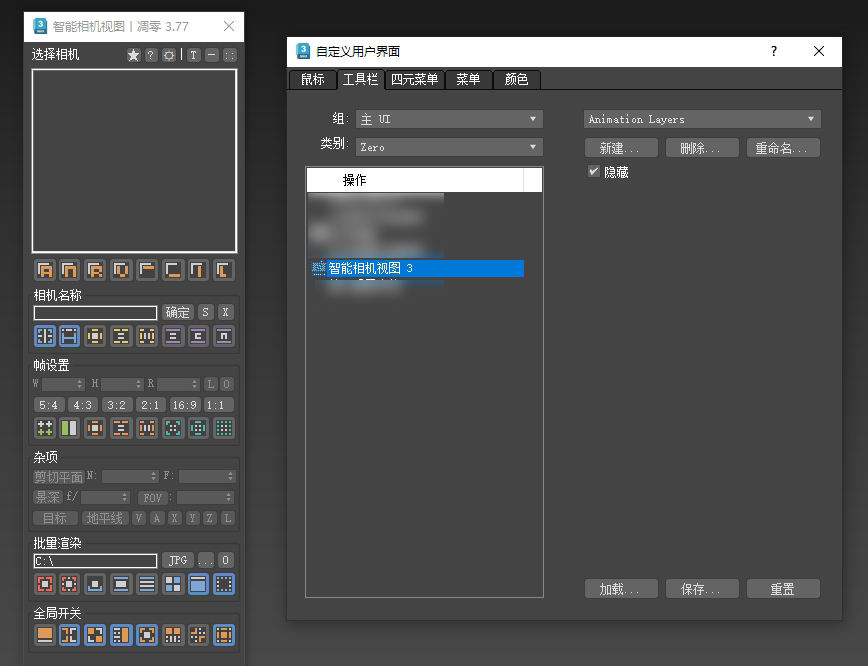Screen dimensions: 868x666
Task: Toggle highlighted orange film-frame icon ending the 全局开关 row
Action: click(224, 635)
